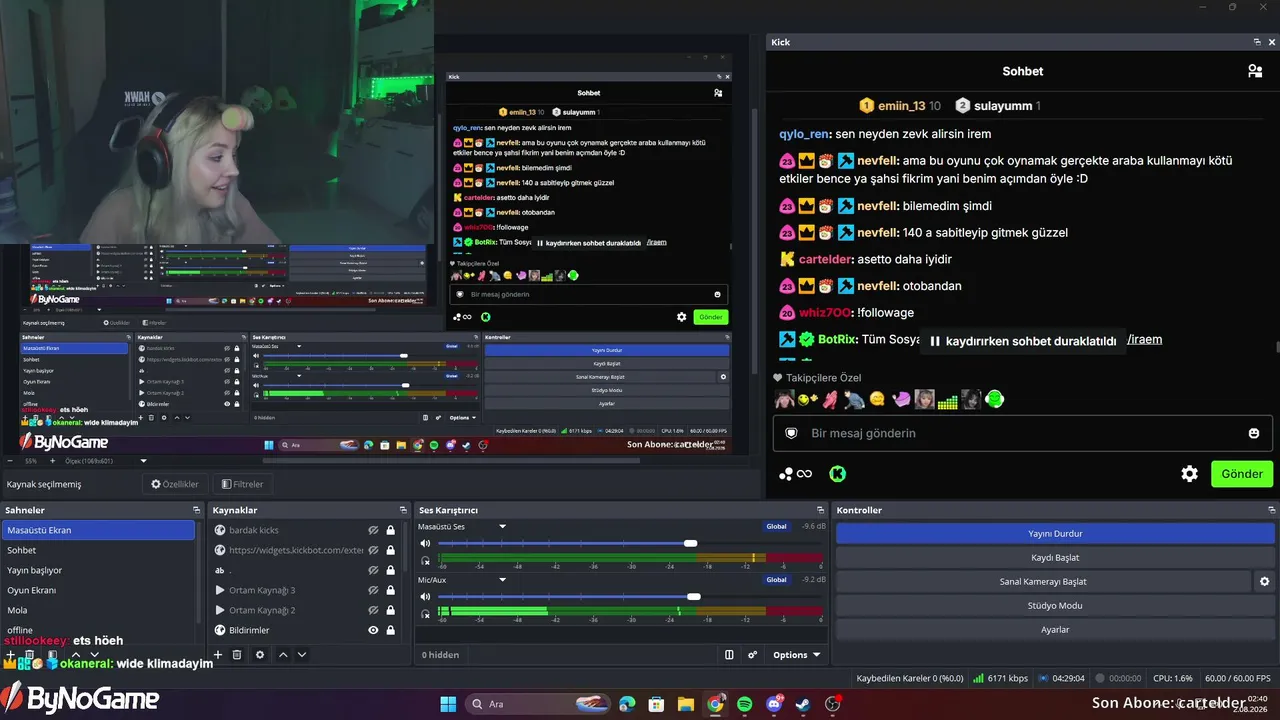The height and width of the screenshot is (720, 1280).
Task: Open Kick chat settings gear
Action: coord(1189,474)
